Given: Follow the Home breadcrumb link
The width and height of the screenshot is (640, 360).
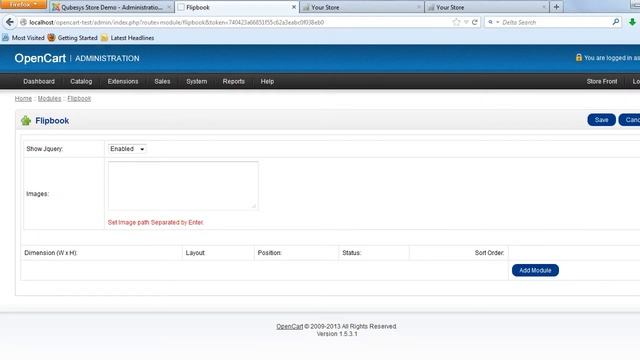Looking at the screenshot, I should click(23, 98).
